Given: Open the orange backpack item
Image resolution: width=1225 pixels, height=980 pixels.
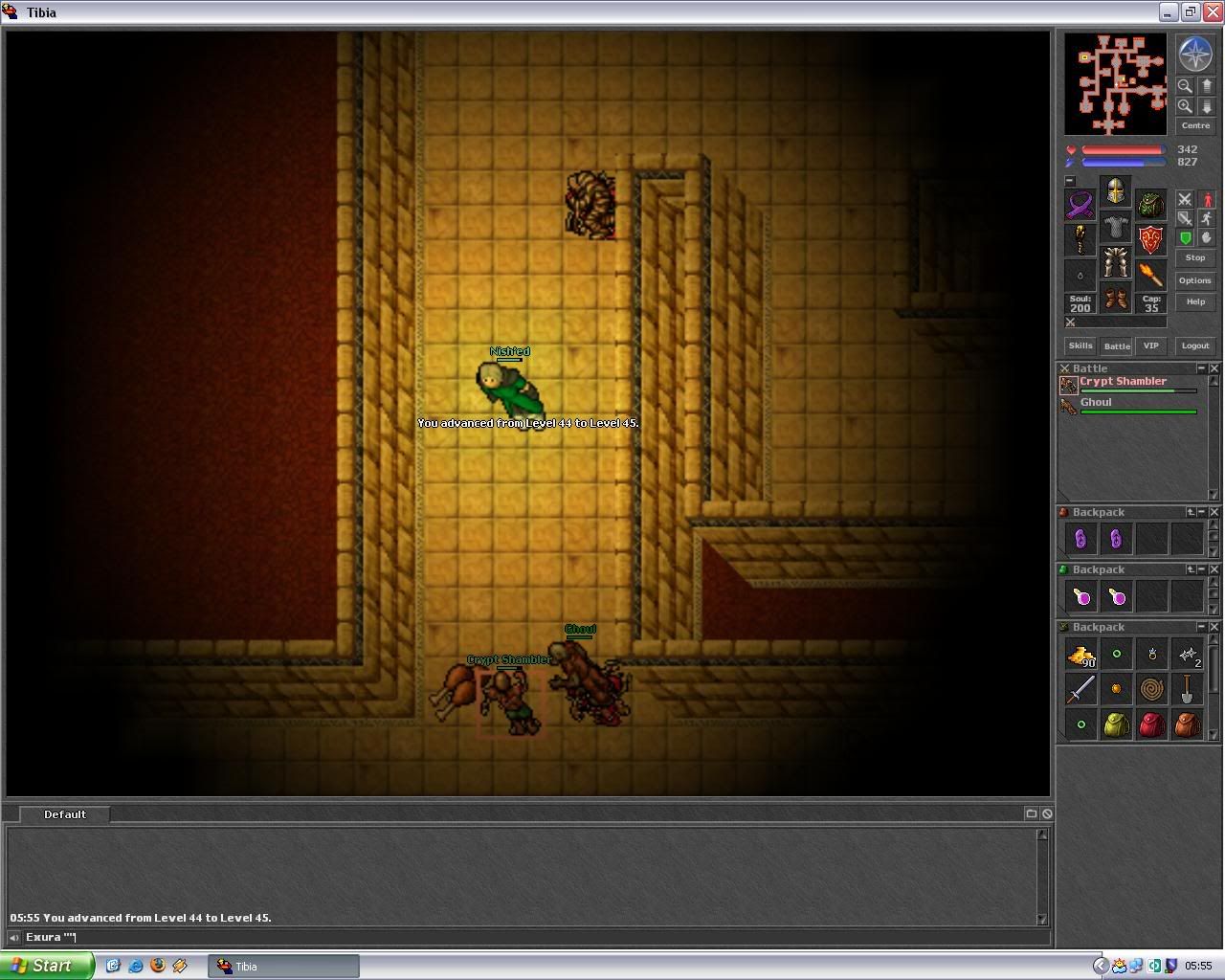Looking at the screenshot, I should coord(1187,724).
